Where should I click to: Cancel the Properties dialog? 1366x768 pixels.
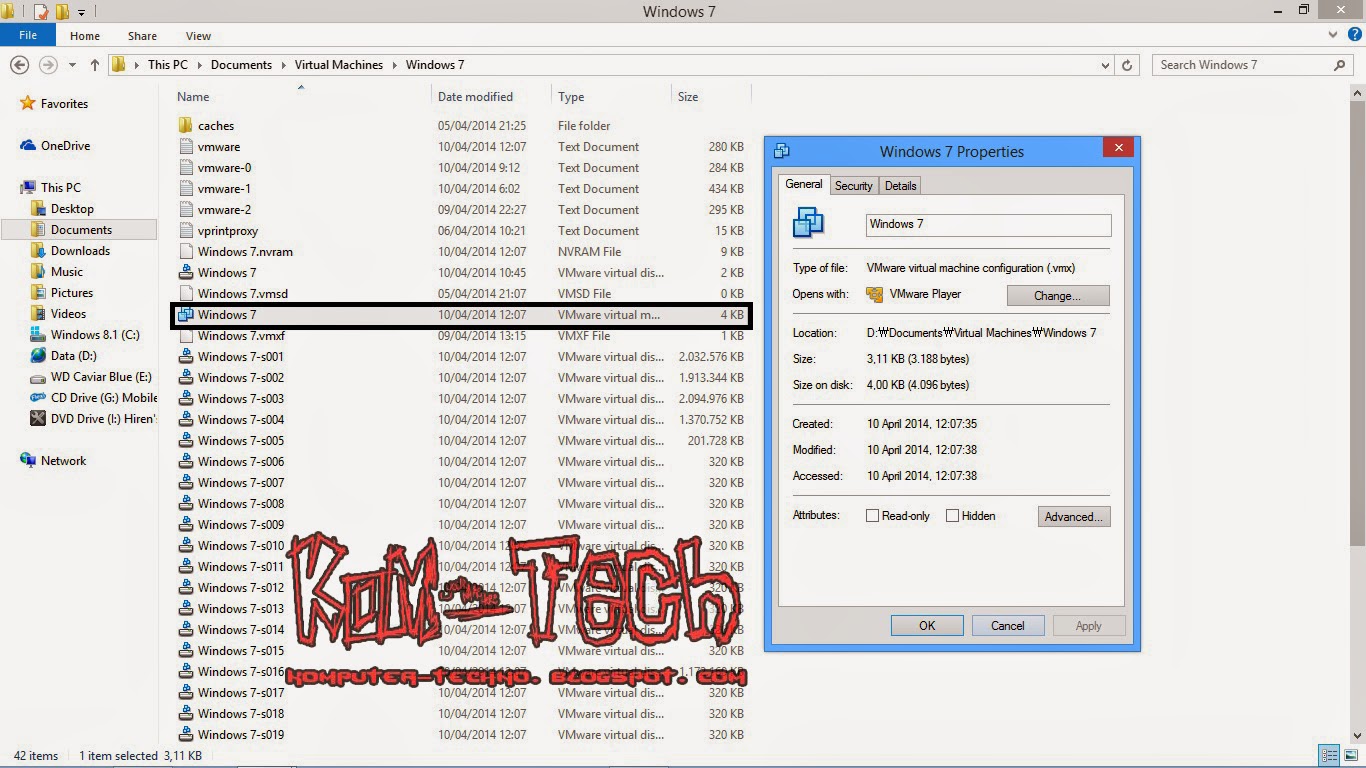(1008, 626)
